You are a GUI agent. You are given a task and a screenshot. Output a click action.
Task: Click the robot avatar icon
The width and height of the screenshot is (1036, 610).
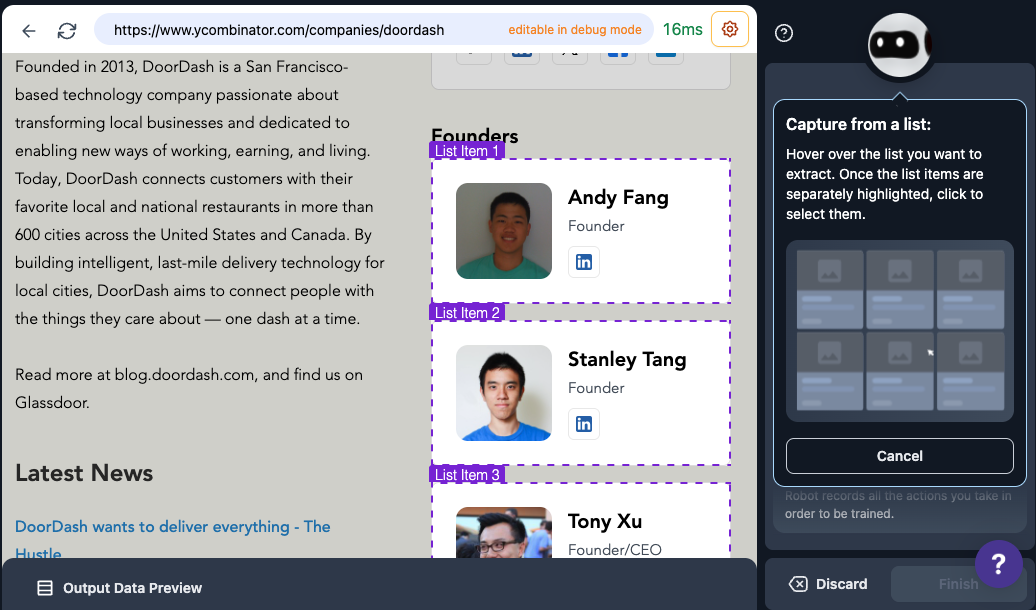click(899, 46)
